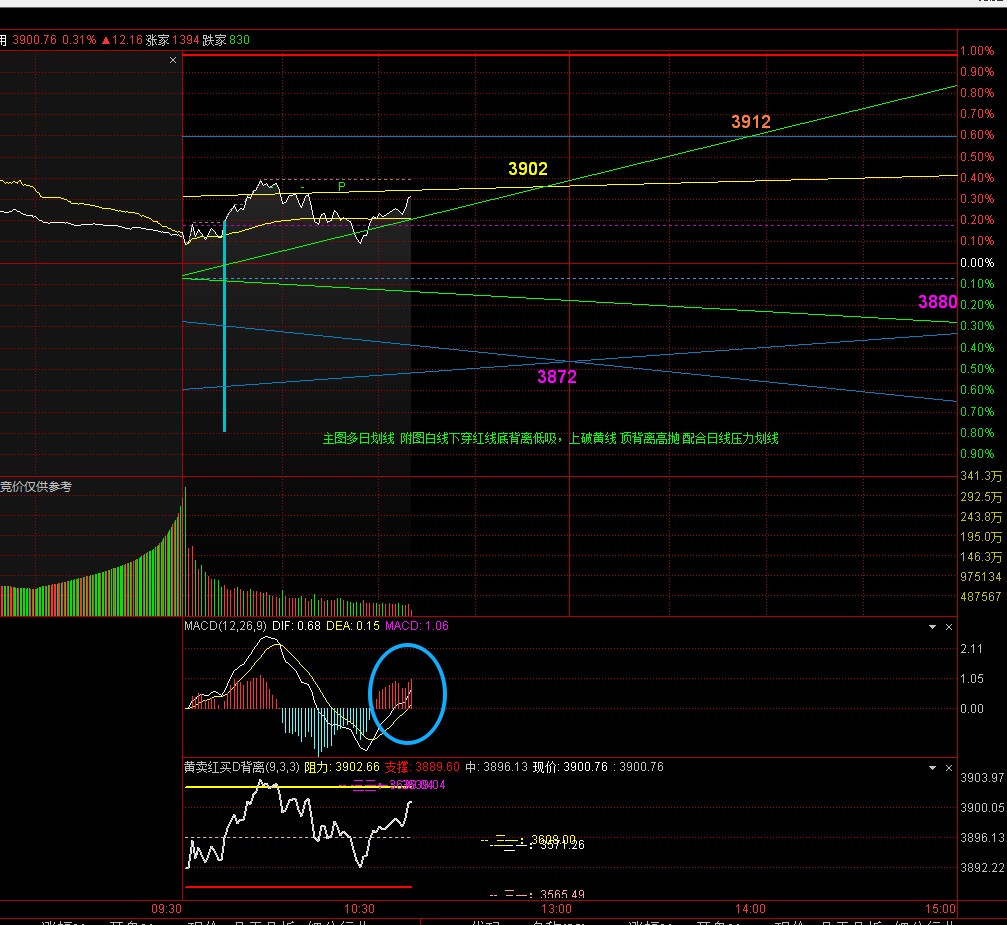Click the 3903.97 lower axis label
This screenshot has width=1007, height=925.
click(982, 778)
